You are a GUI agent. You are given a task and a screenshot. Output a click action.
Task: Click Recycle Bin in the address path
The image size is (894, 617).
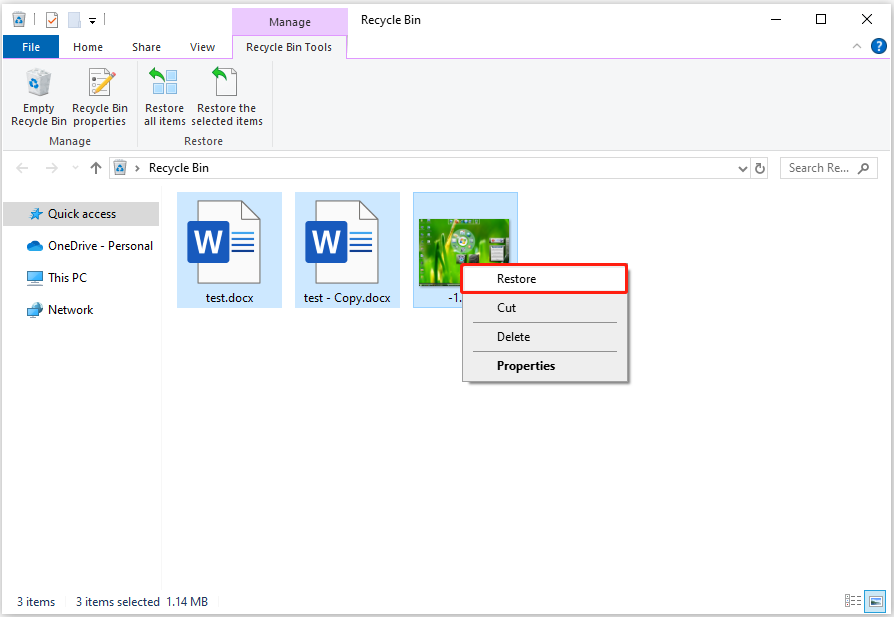(x=178, y=168)
